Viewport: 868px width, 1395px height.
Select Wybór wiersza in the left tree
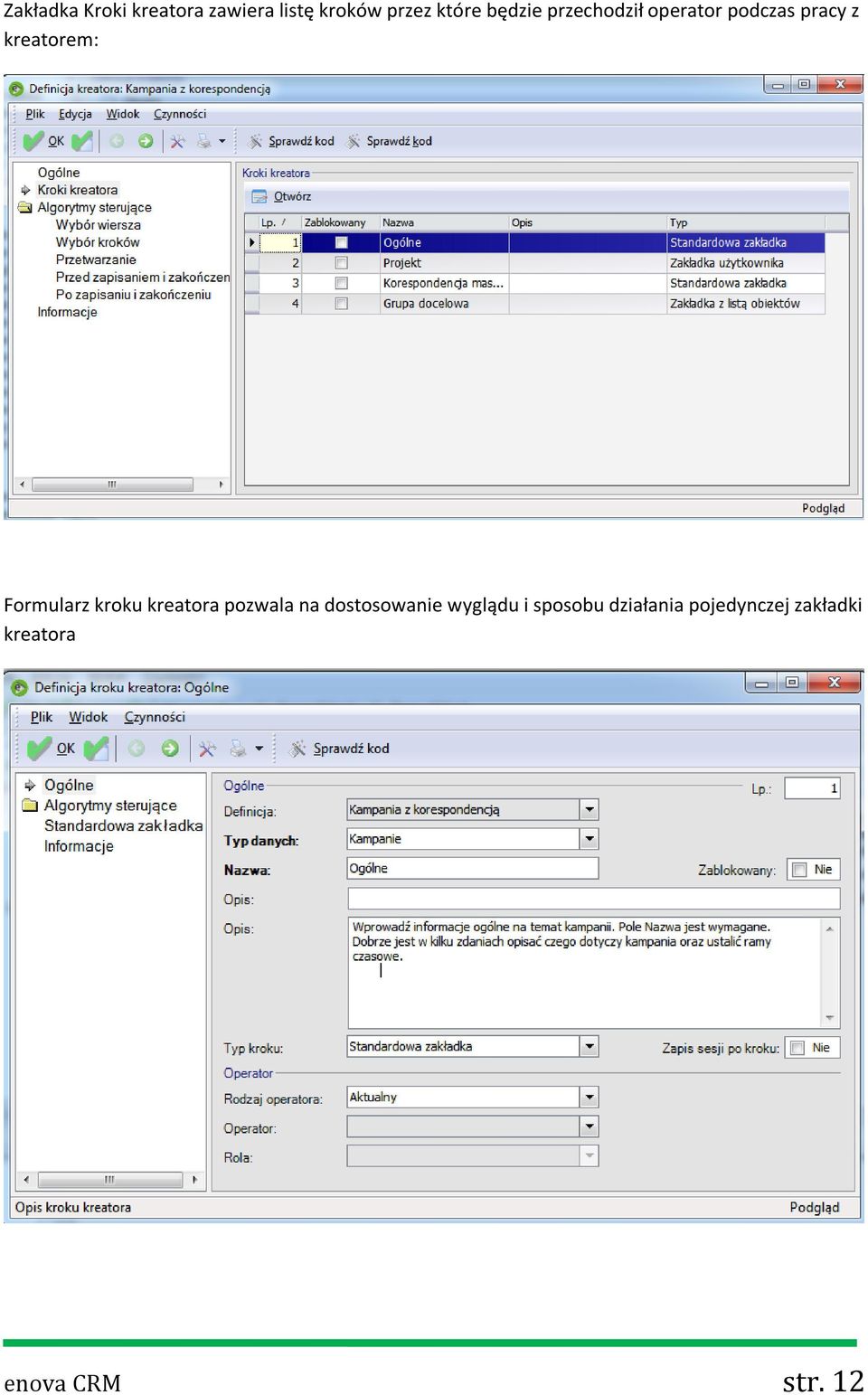click(99, 225)
